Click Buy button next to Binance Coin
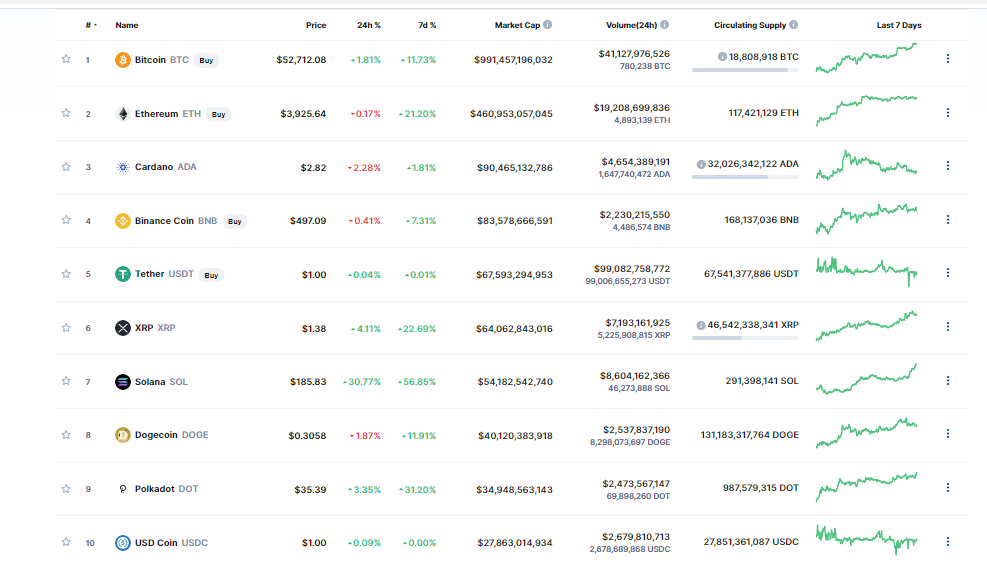The image size is (987, 567). pos(235,222)
